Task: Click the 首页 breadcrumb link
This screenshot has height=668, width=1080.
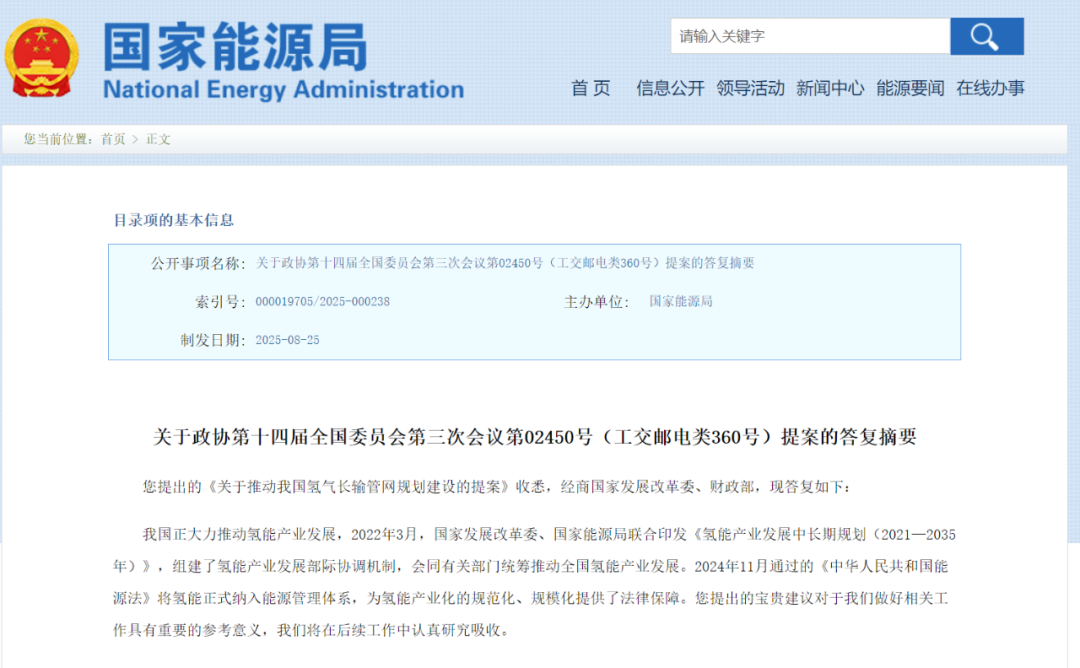Action: (x=113, y=139)
